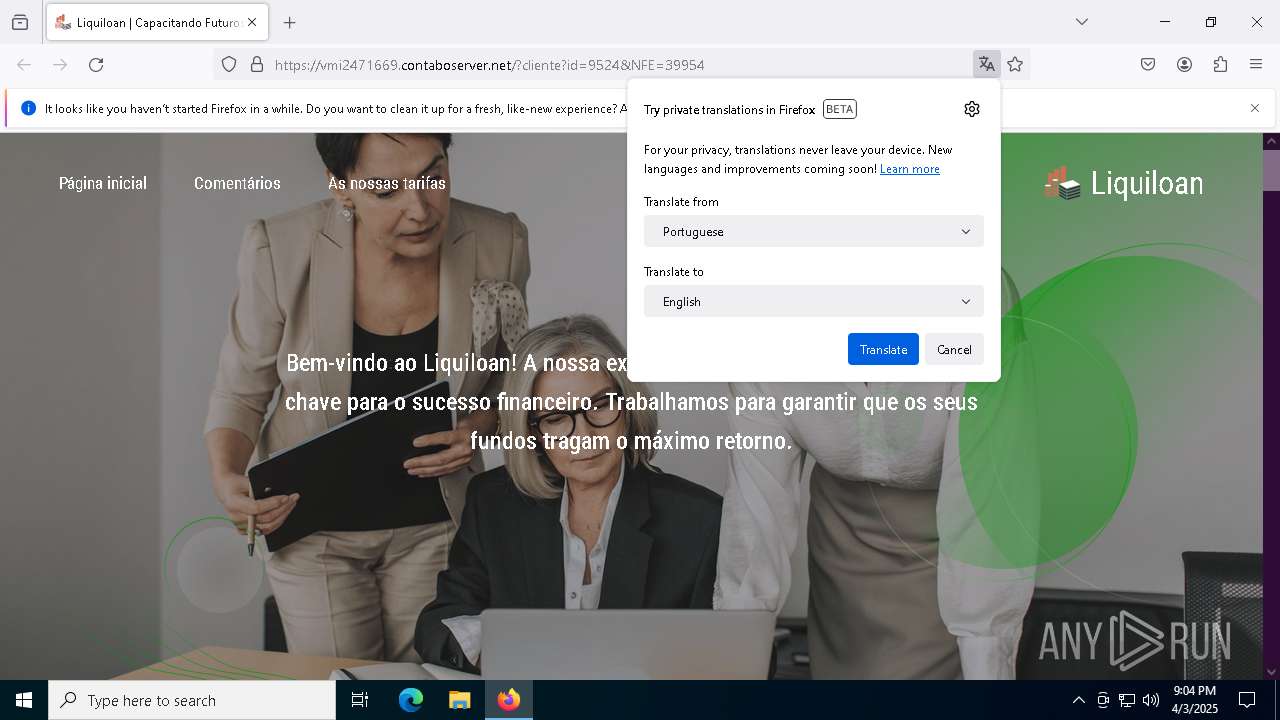Expand Translate from Portuguese dropdown

click(814, 231)
